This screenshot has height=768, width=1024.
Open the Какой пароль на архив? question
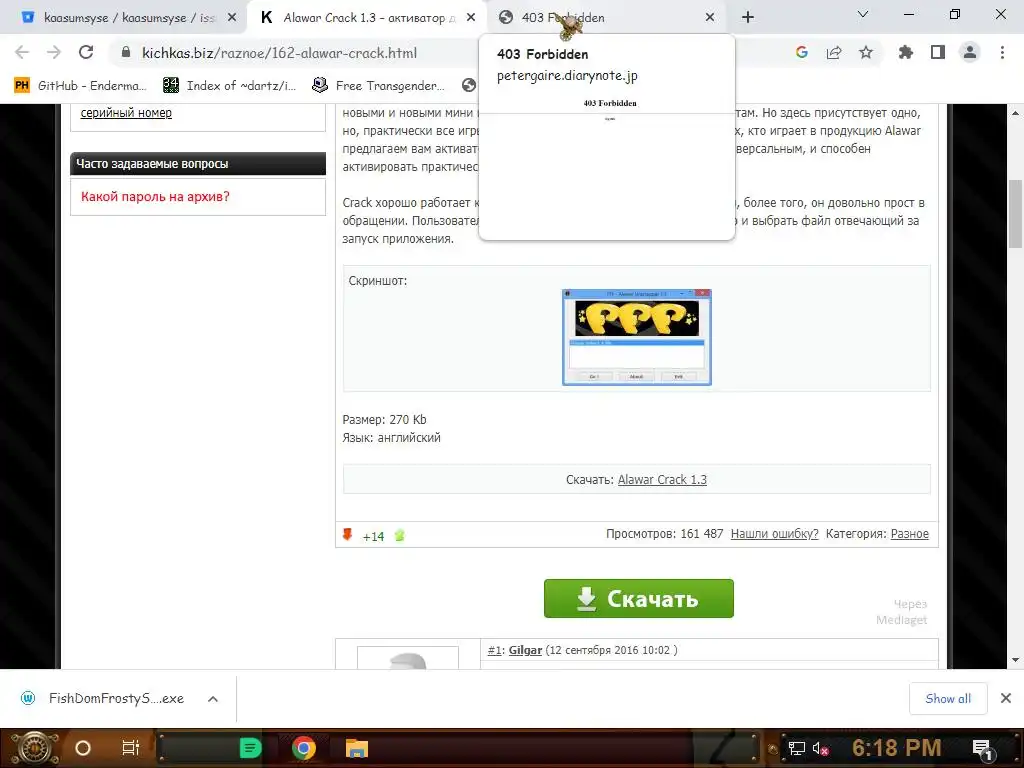(x=155, y=197)
